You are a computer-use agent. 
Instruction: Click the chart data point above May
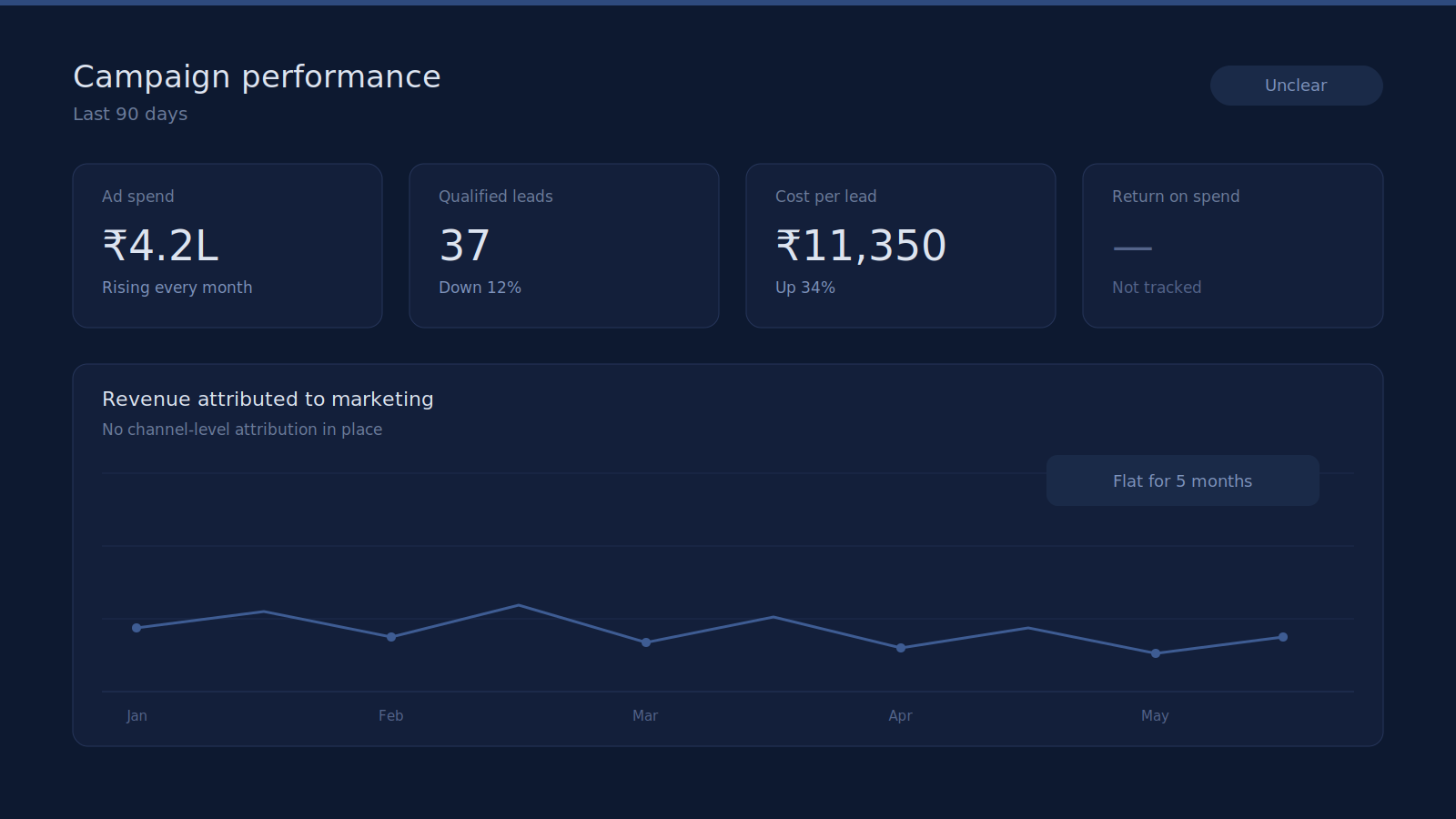[1156, 653]
